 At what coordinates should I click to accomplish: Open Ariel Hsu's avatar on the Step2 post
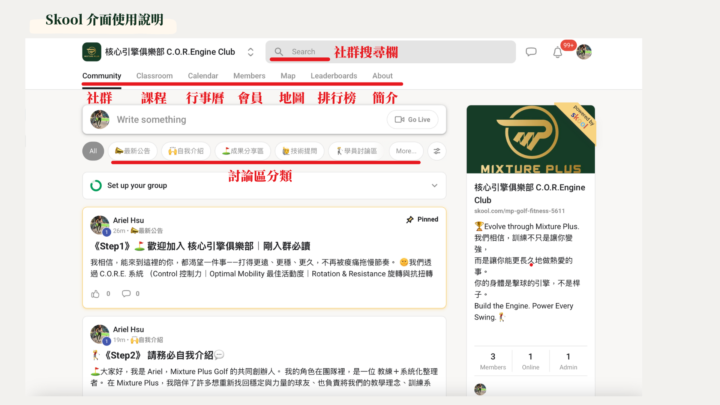100,334
